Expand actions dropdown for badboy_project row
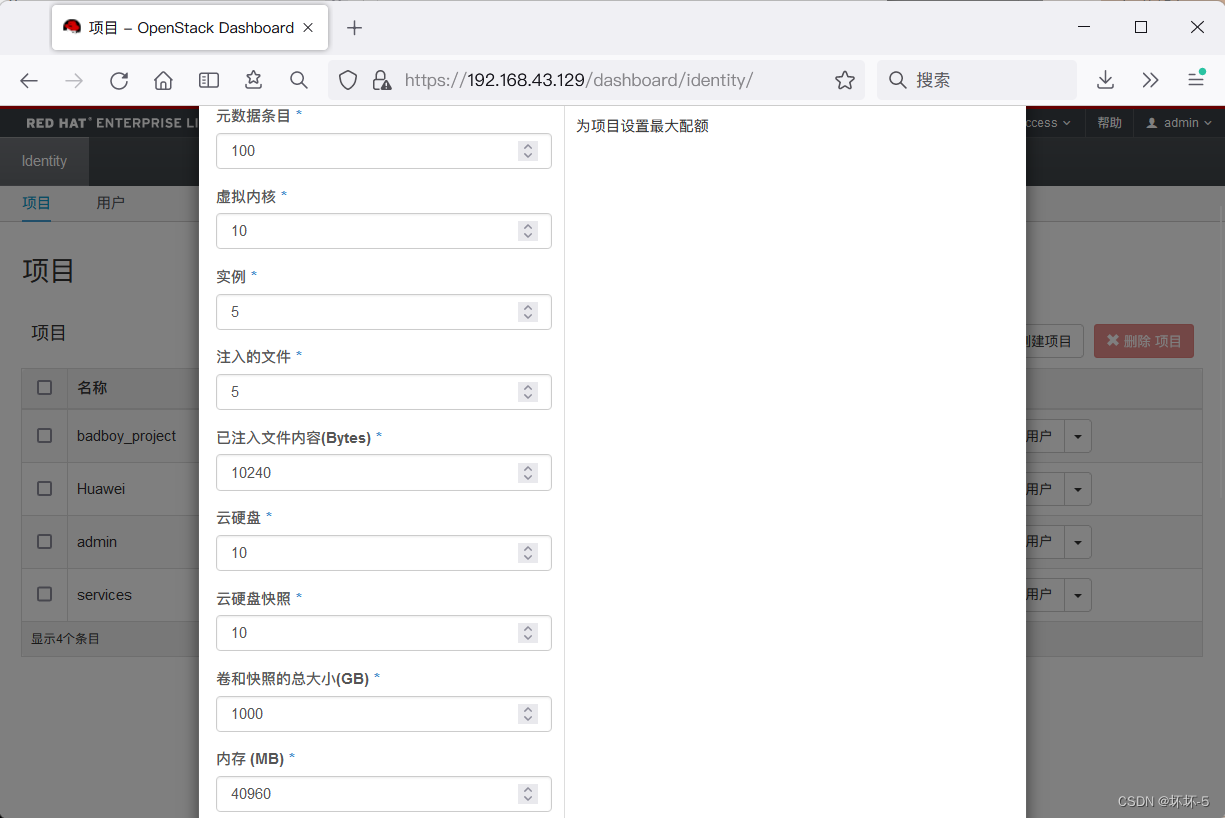This screenshot has height=818, width=1225. (1077, 436)
